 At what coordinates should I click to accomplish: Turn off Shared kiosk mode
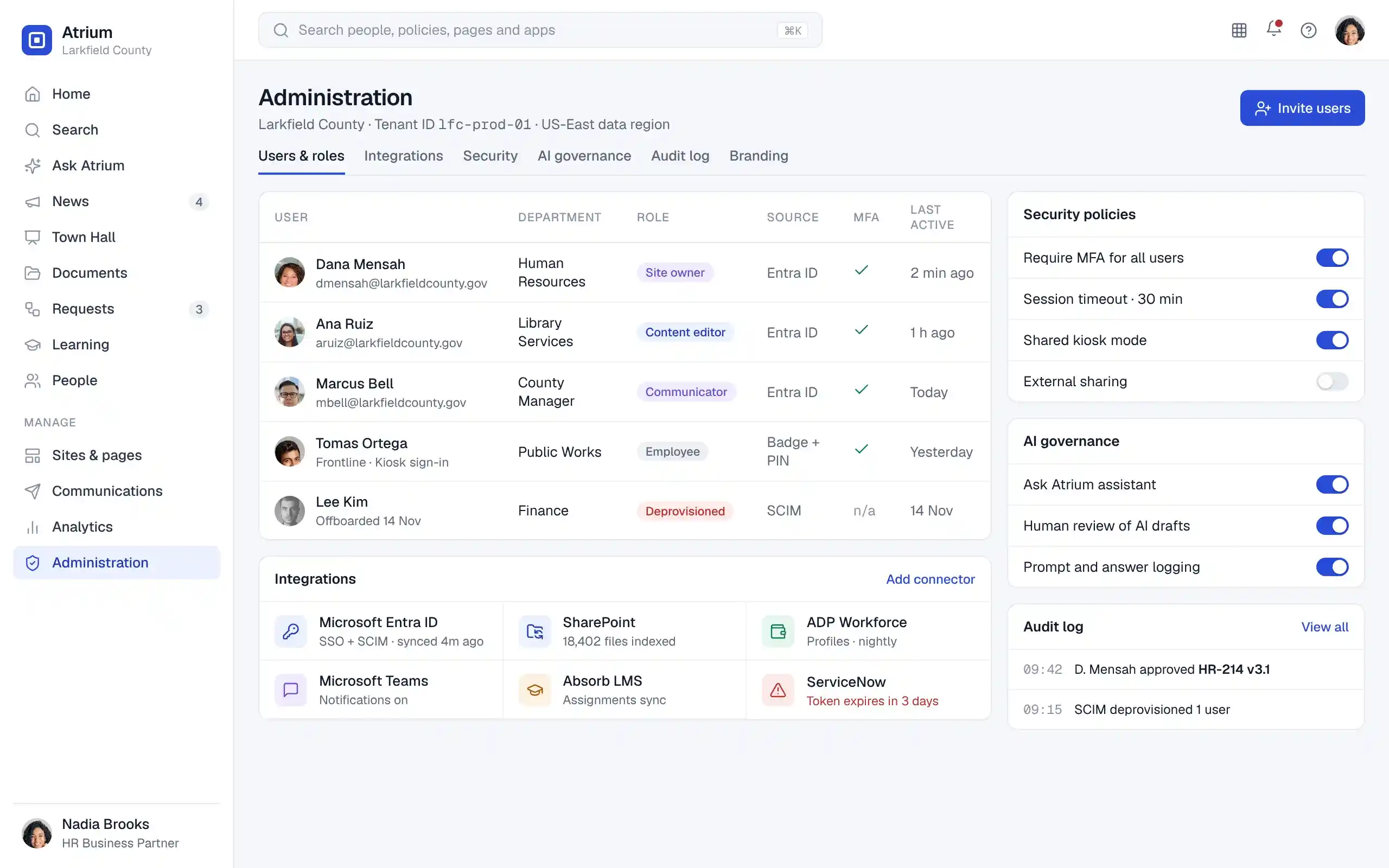pos(1331,341)
